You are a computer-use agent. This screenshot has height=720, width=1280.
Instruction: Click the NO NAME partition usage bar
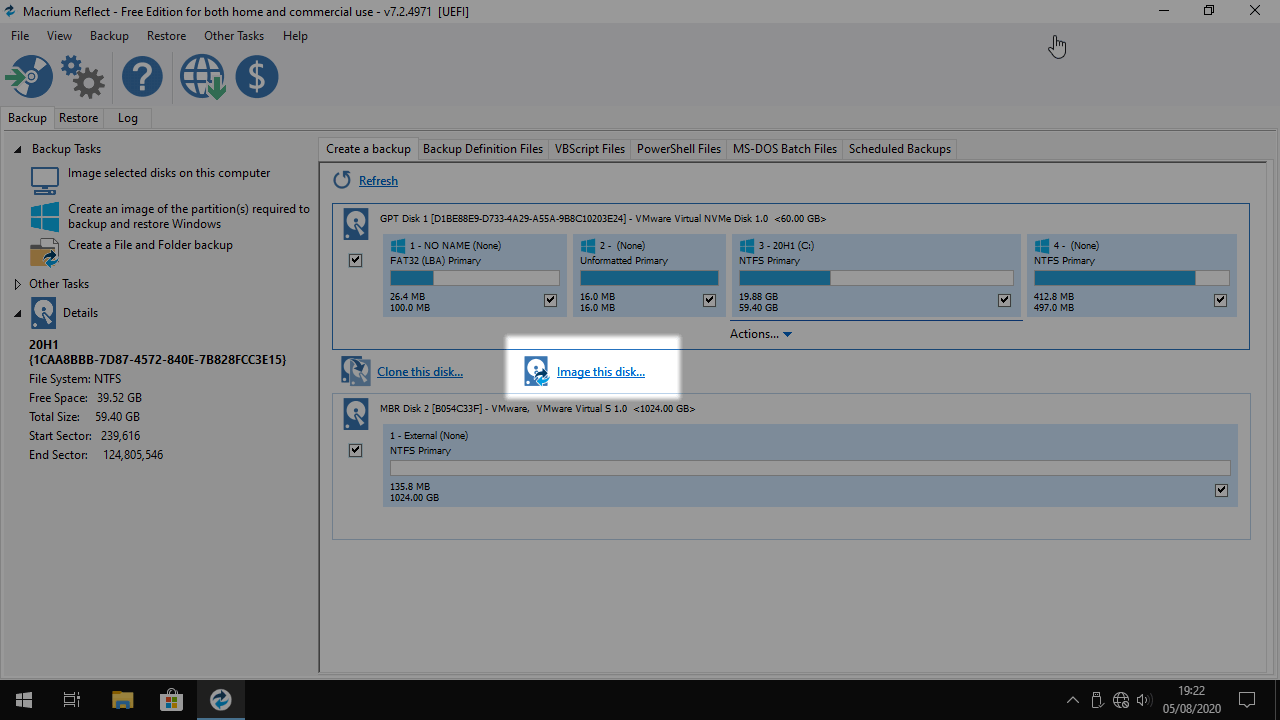point(474,278)
